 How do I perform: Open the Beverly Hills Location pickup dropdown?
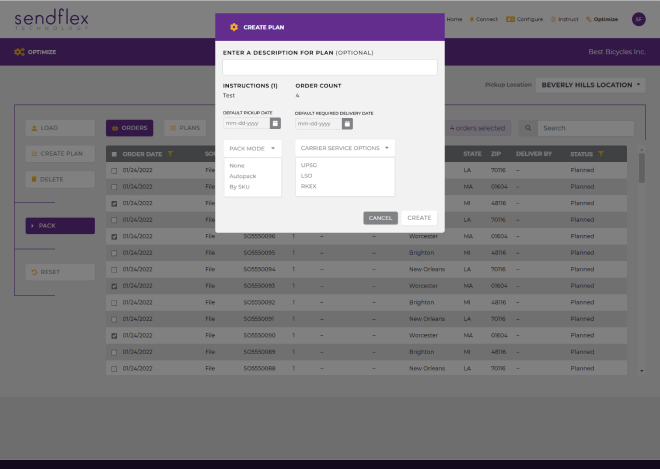593,85
